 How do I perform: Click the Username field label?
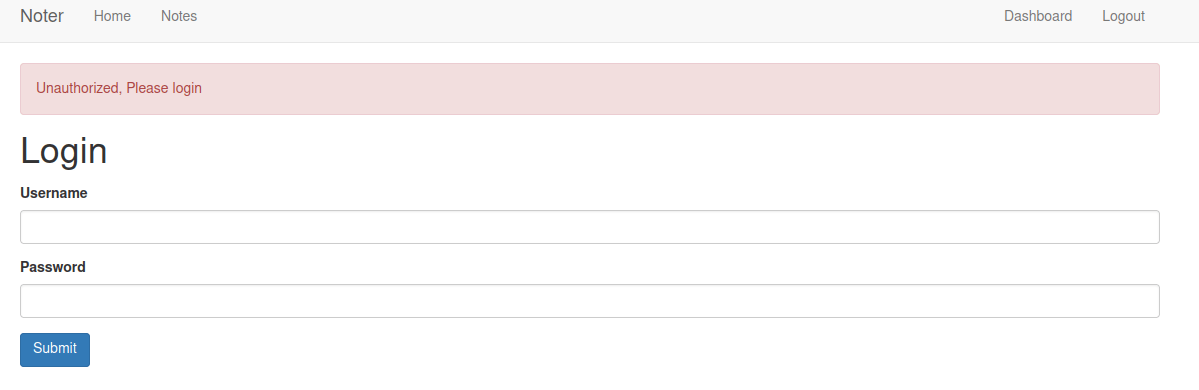pyautogui.click(x=54, y=193)
